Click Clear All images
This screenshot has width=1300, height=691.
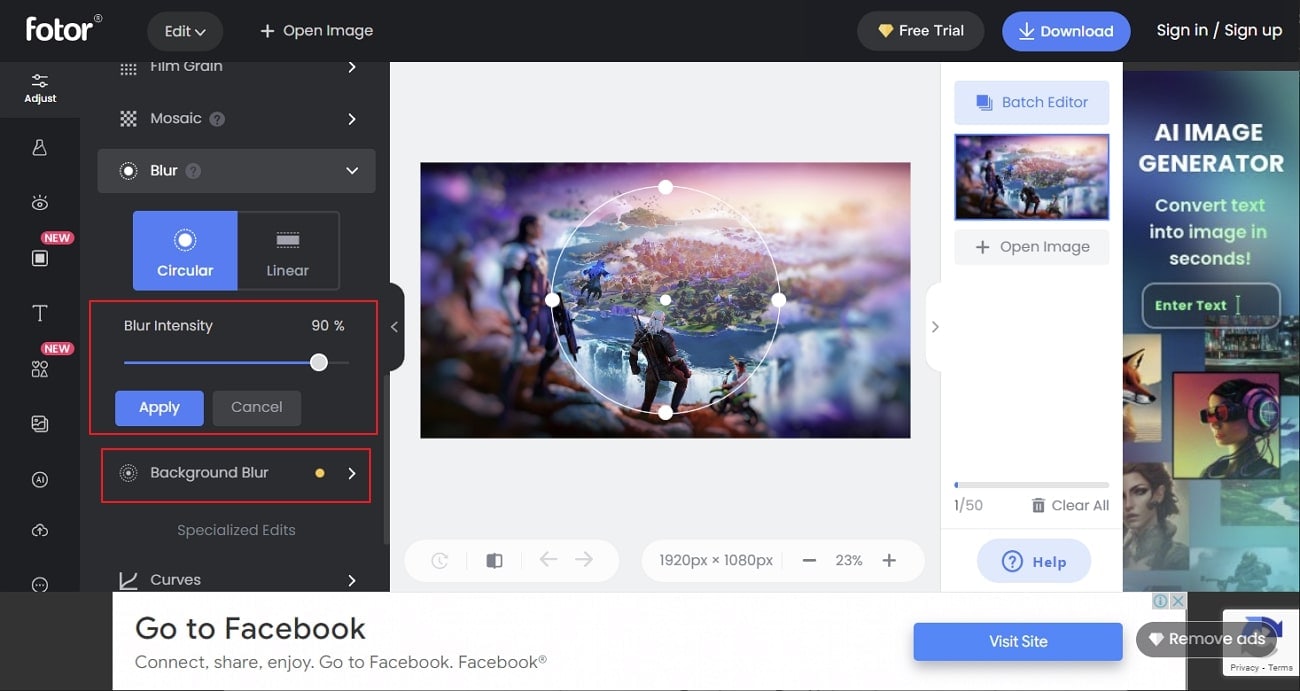[x=1070, y=505]
